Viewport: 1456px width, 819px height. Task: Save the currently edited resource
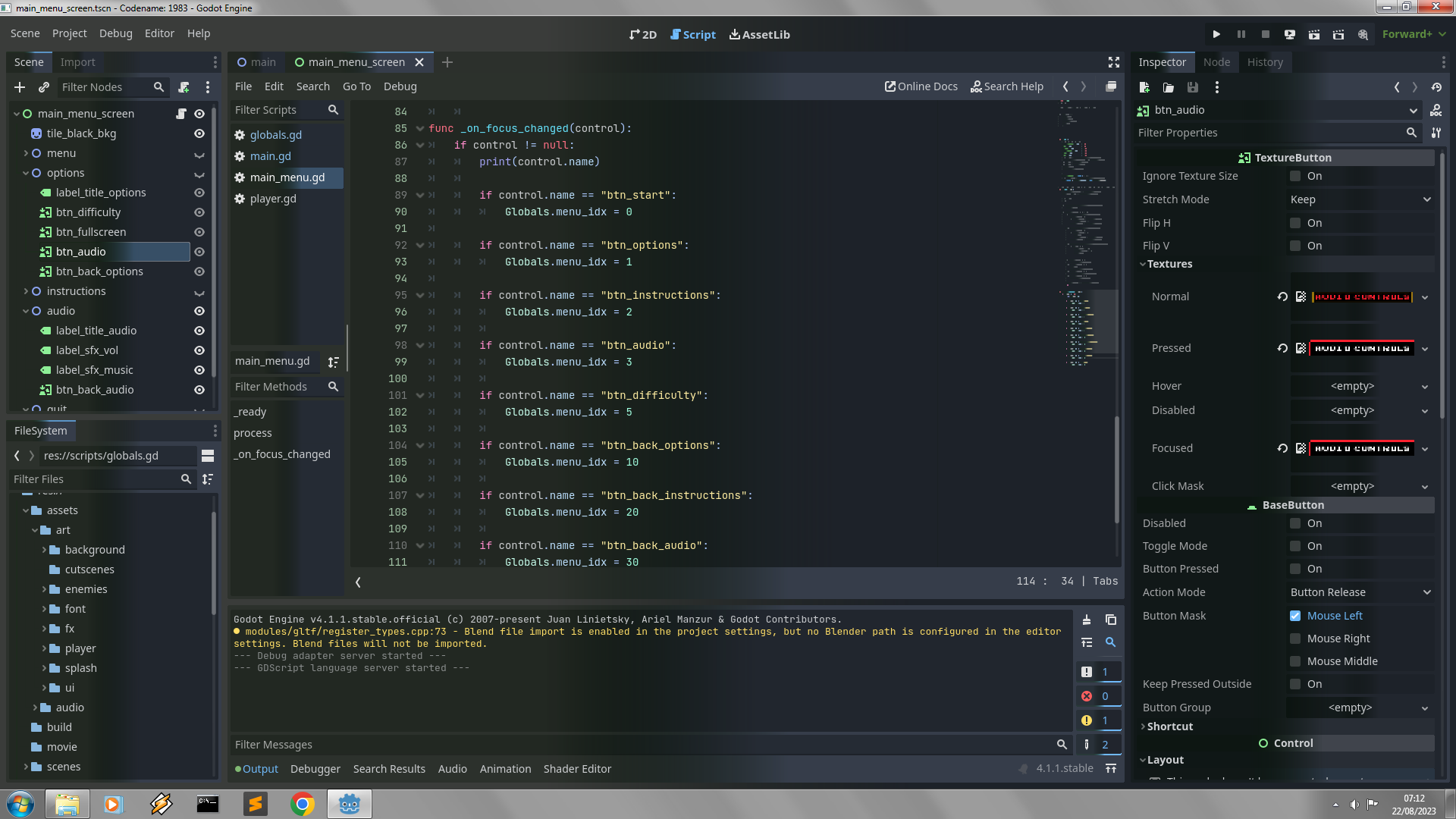click(x=1192, y=87)
